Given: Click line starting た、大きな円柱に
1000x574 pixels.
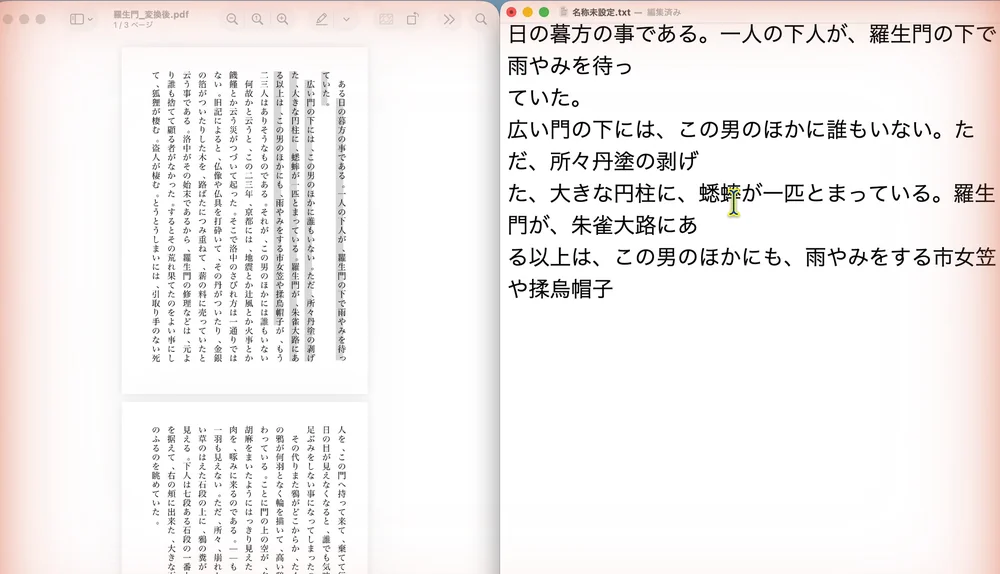Looking at the screenshot, I should tap(751, 193).
